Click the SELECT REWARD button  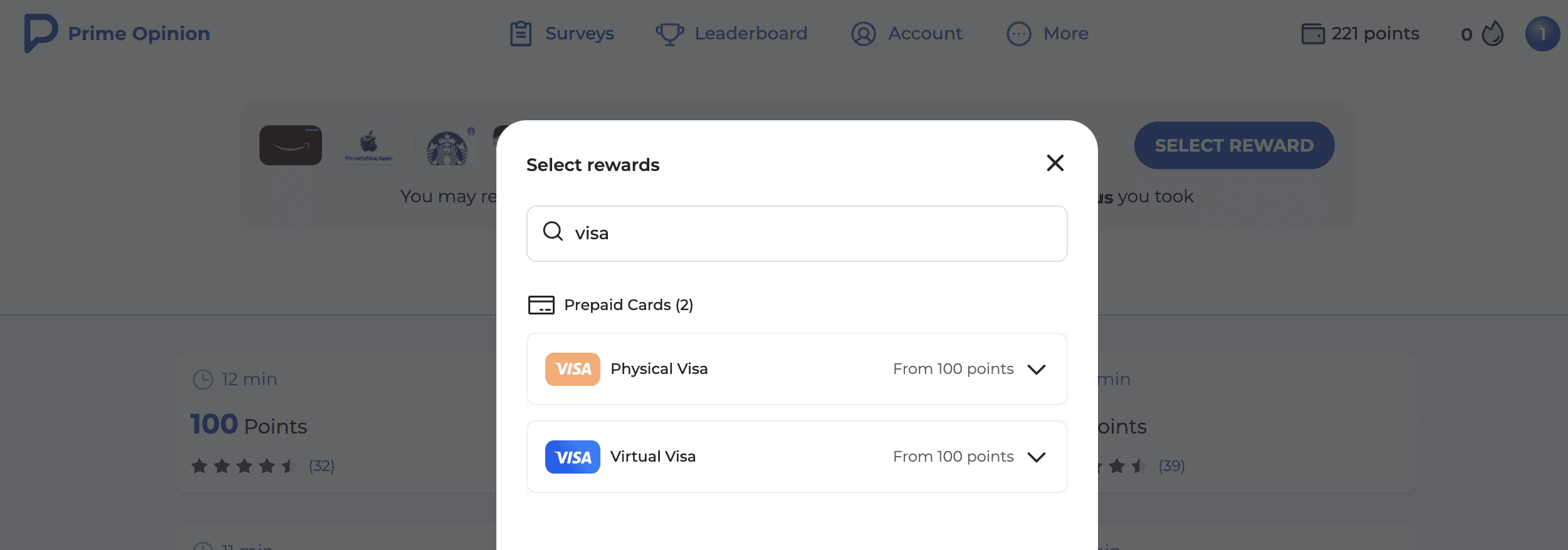tap(1234, 145)
